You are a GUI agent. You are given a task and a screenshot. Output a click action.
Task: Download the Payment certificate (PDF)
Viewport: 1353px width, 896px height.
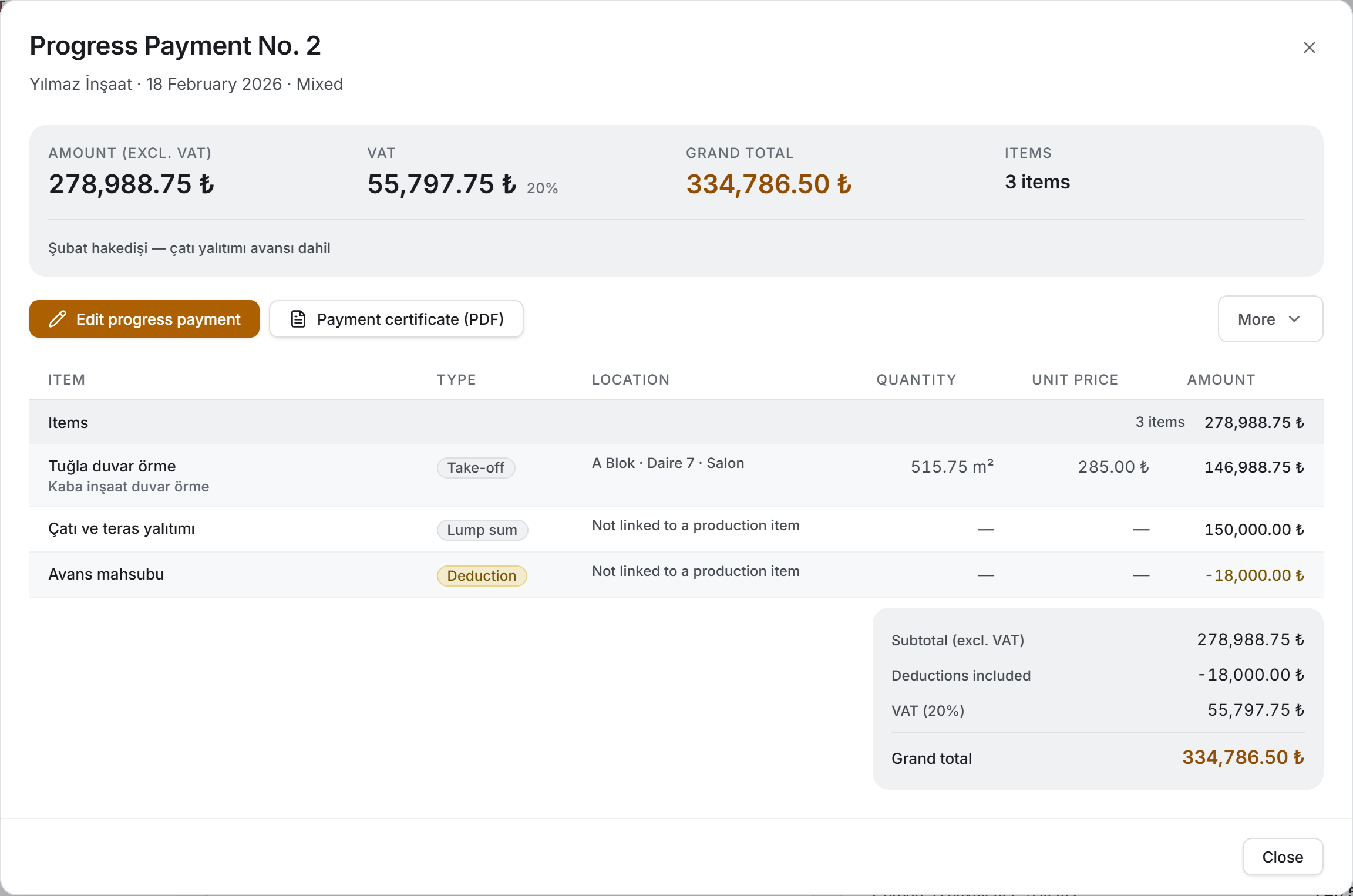click(396, 319)
